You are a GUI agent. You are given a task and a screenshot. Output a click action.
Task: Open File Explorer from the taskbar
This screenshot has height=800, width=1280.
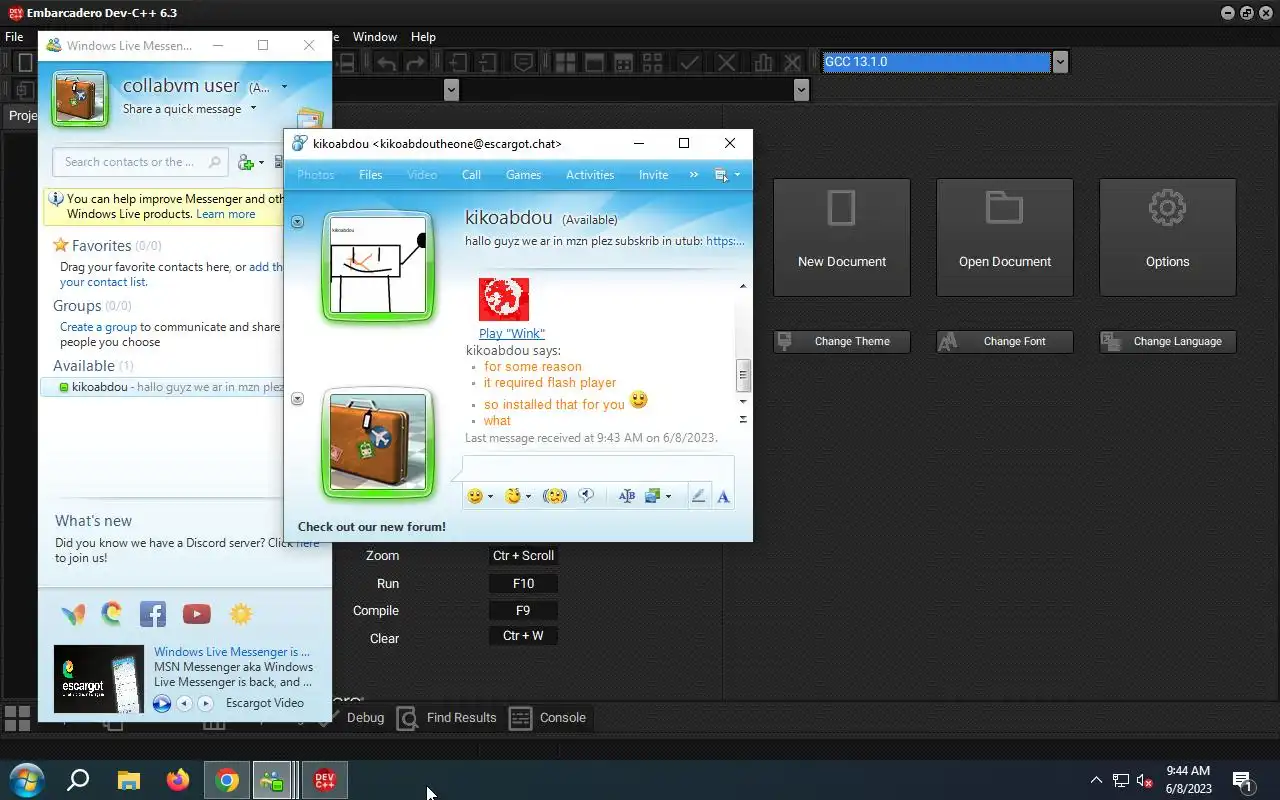[129, 780]
